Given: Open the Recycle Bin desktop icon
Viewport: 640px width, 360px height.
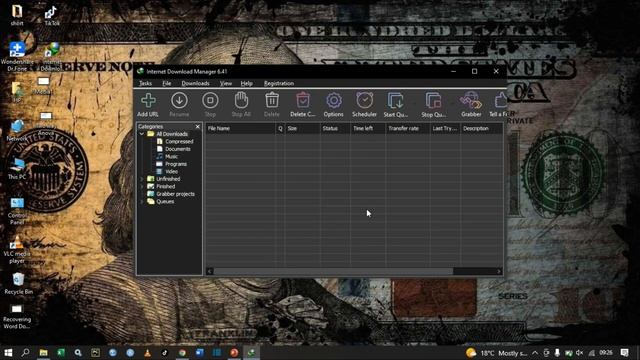Looking at the screenshot, I should (18, 284).
